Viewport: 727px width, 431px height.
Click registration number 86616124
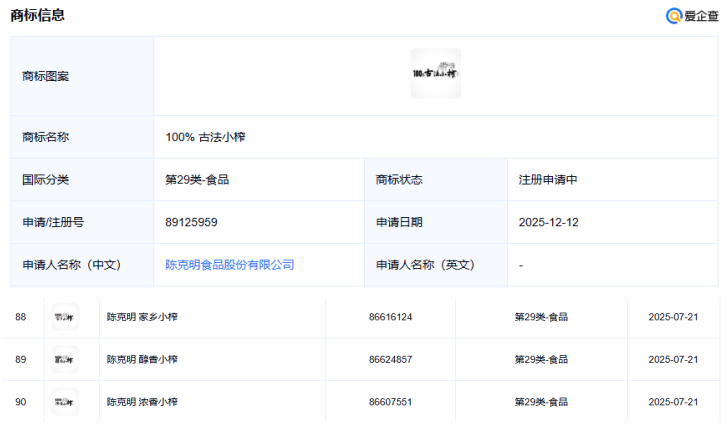(x=390, y=317)
